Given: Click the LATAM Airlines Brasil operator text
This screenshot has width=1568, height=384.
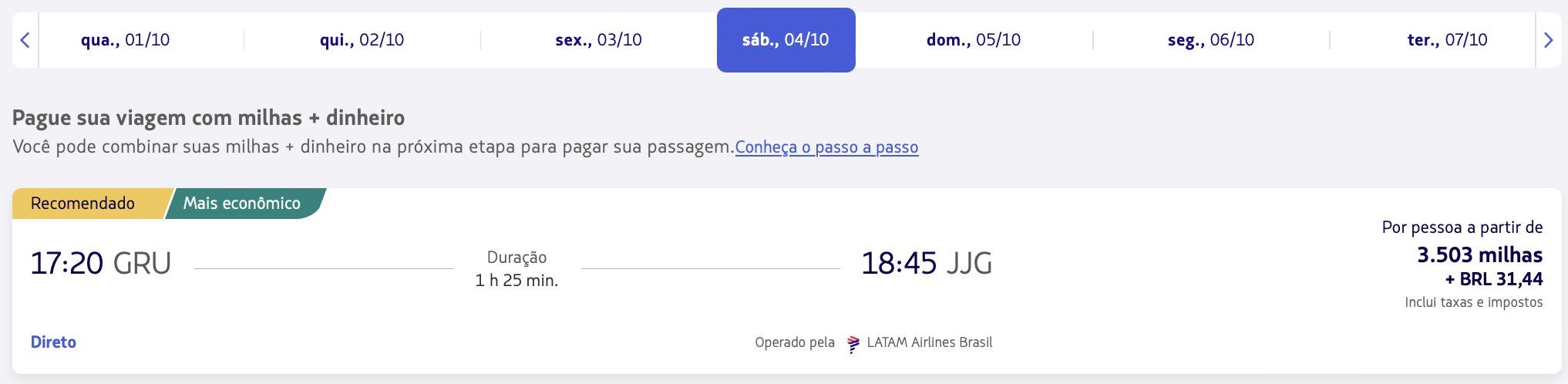Looking at the screenshot, I should click(x=930, y=342).
